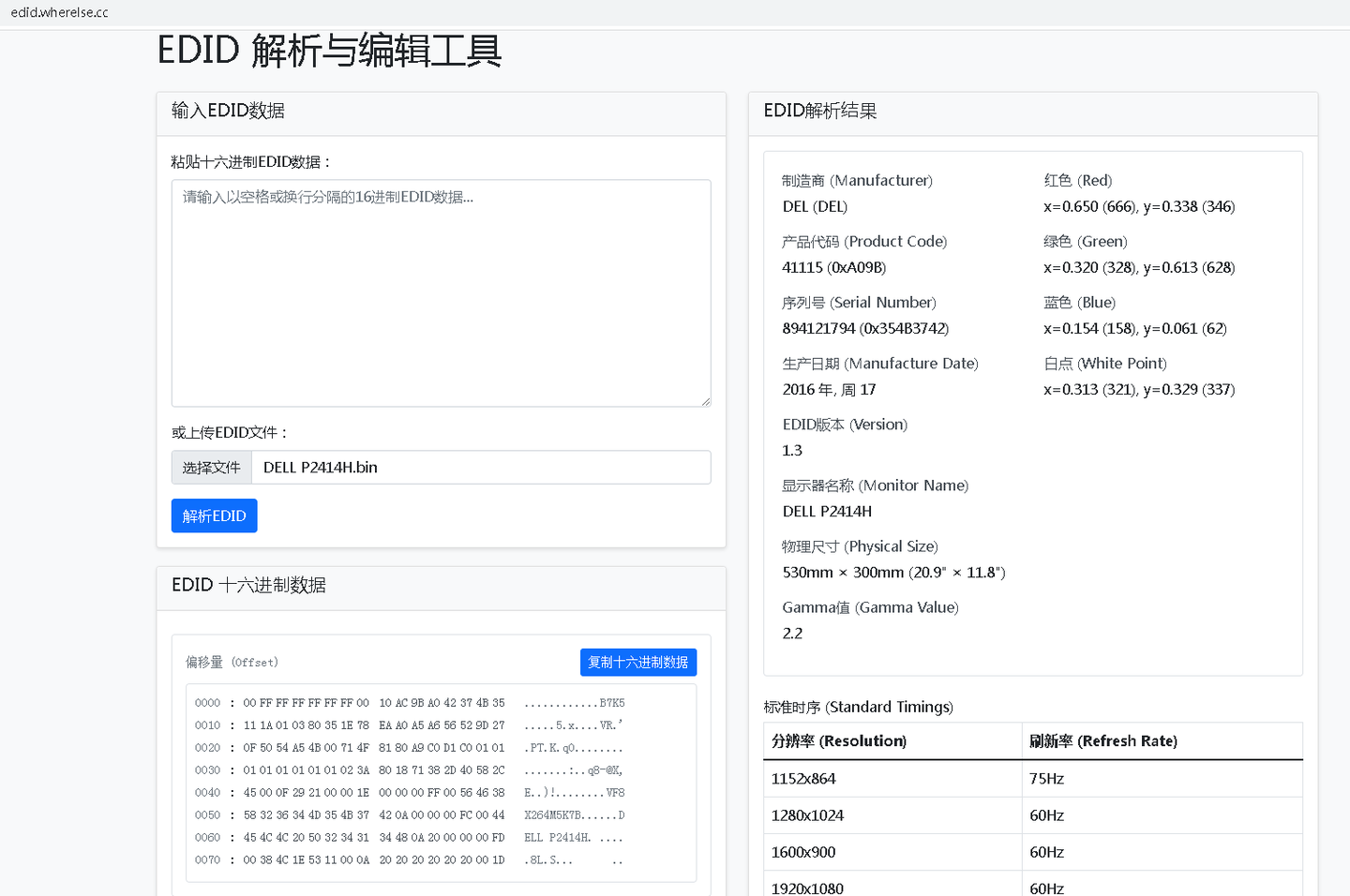Click offset 0030 in the hex dump
Image resolution: width=1350 pixels, height=896 pixels.
(x=207, y=770)
